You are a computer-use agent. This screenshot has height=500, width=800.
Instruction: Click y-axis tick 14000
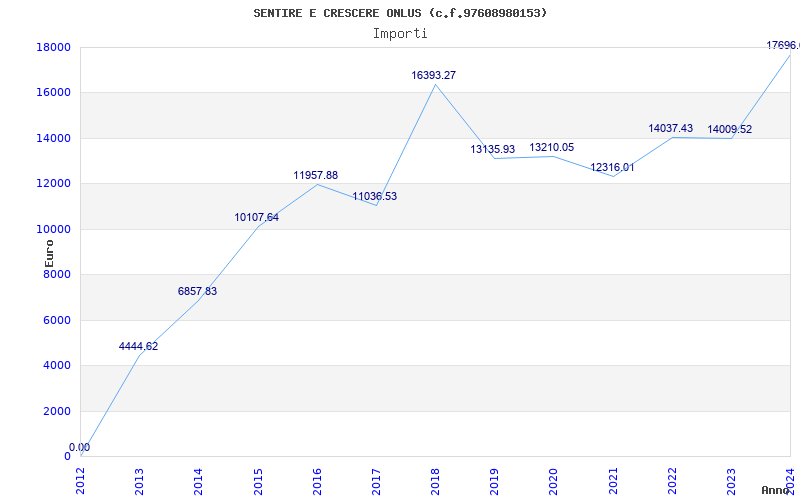(x=53, y=139)
